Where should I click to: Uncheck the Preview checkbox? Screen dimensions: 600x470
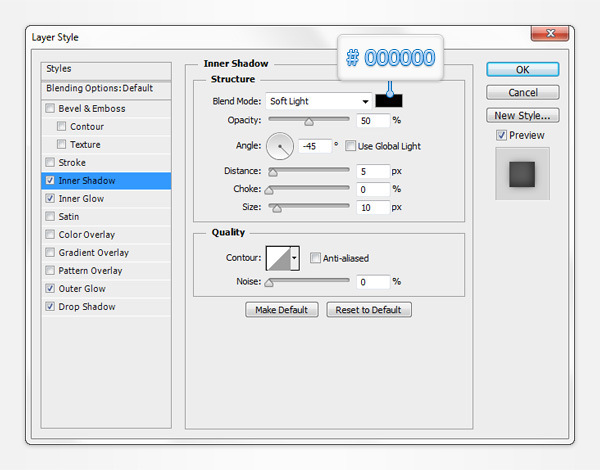pyautogui.click(x=501, y=135)
